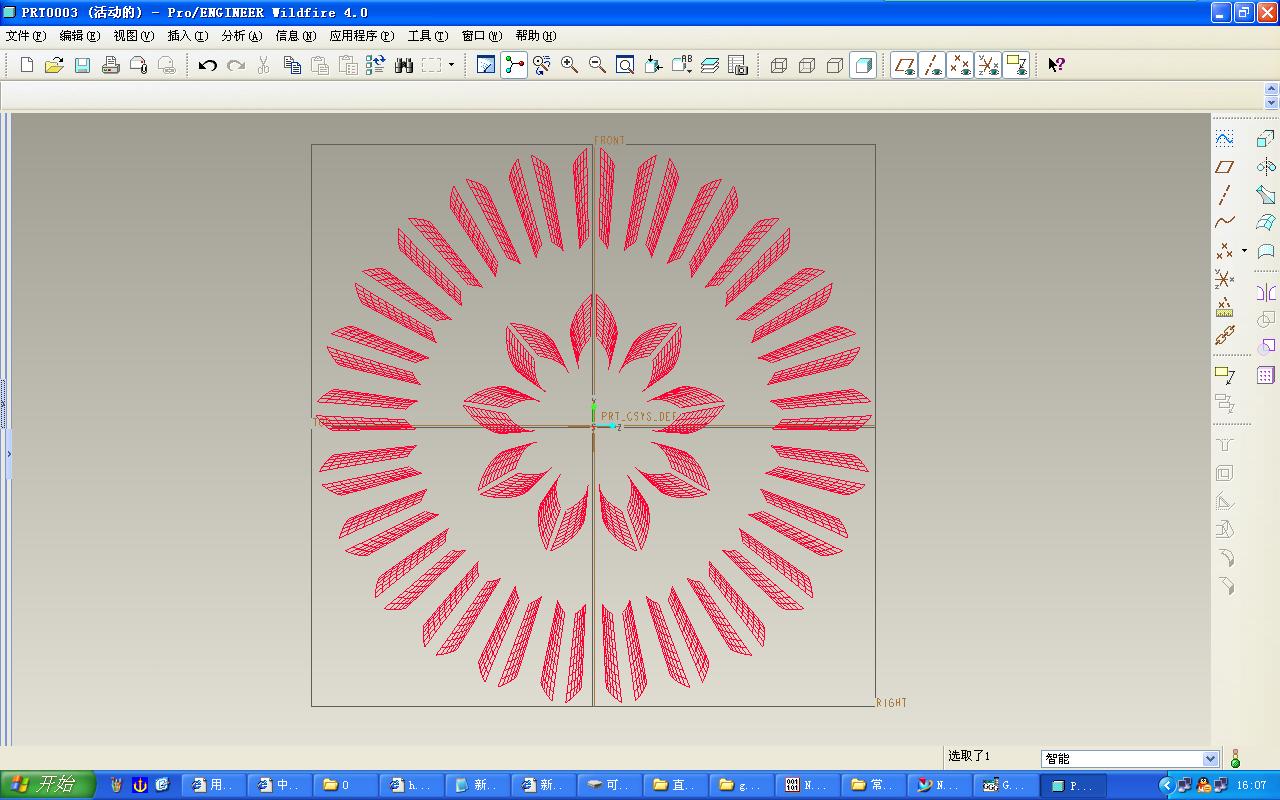Screen dimensions: 1280x800
Task: Select the PRT_CSYS_DEF coordinate system label
Action: point(639,415)
